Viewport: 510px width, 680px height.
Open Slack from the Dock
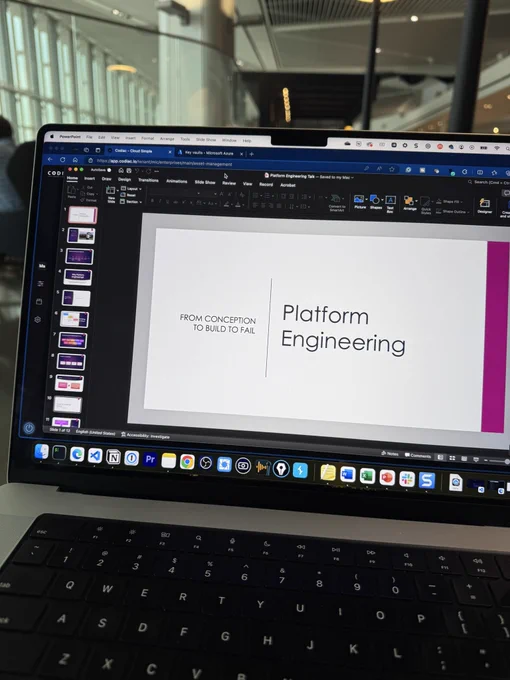[407, 478]
